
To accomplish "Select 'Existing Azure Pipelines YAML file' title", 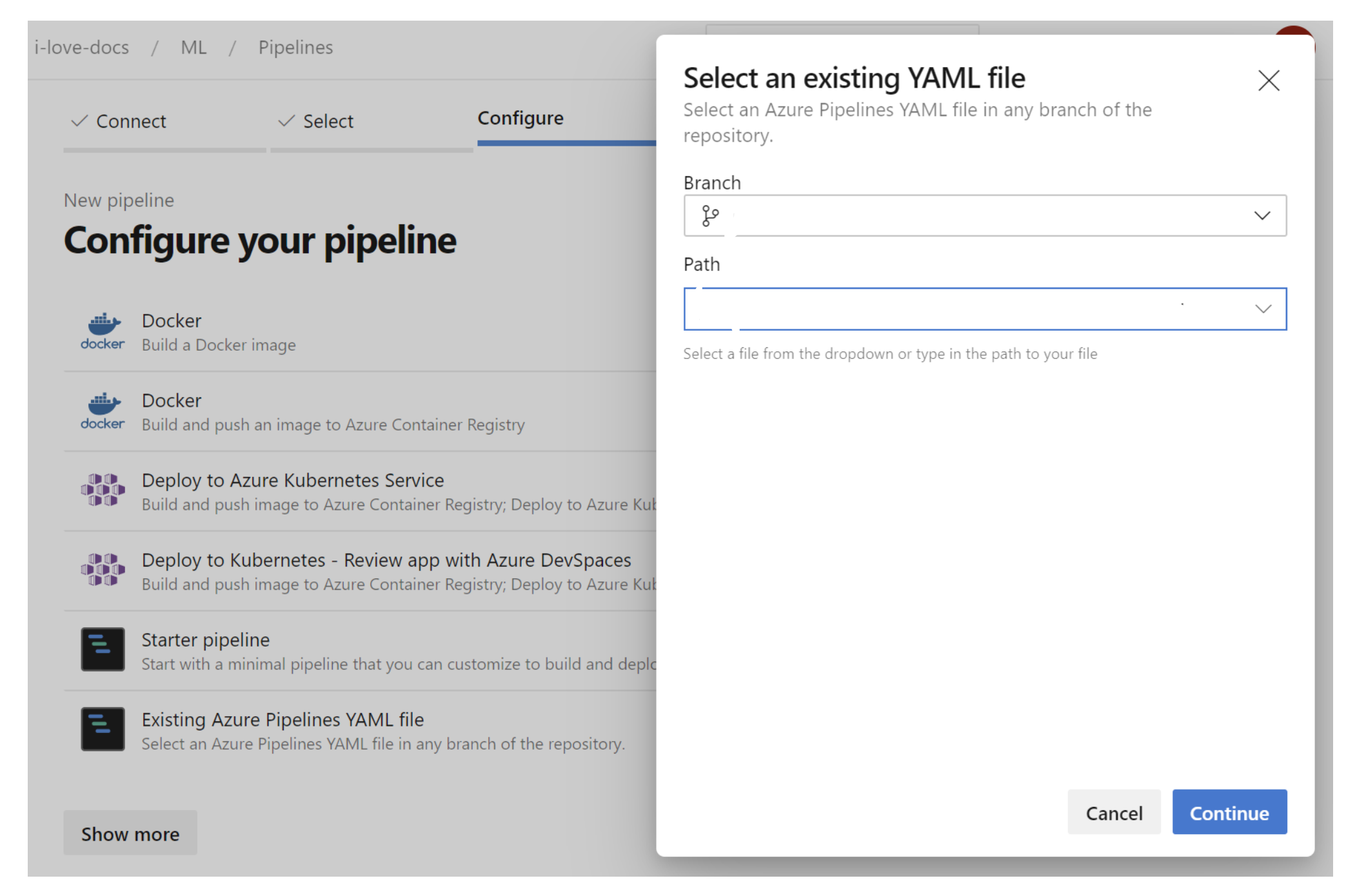I will point(282,720).
